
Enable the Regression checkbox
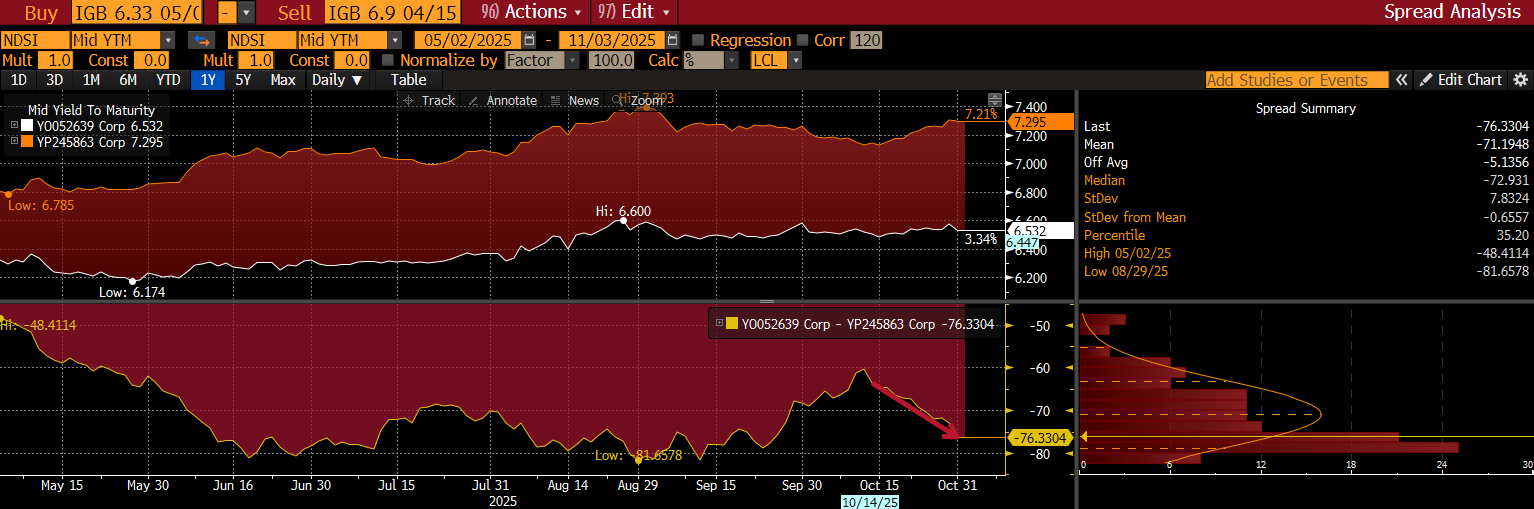(x=698, y=40)
